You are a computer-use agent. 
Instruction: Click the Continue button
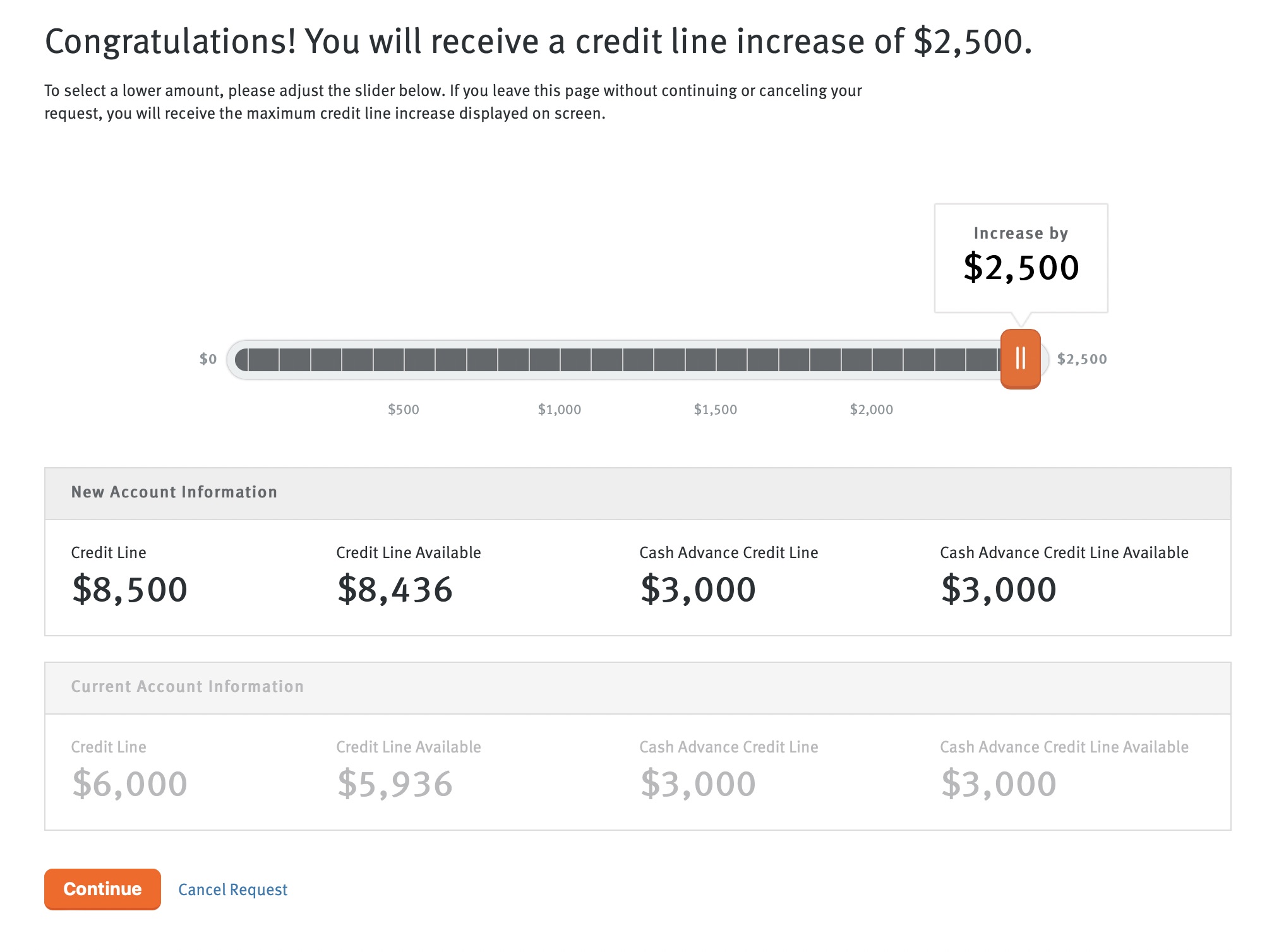click(102, 890)
